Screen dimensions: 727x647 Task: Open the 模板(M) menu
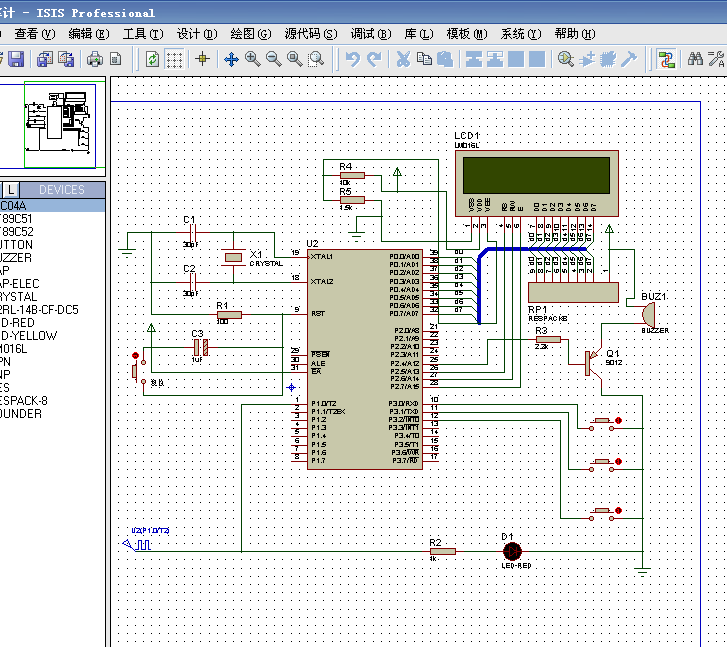[x=467, y=34]
